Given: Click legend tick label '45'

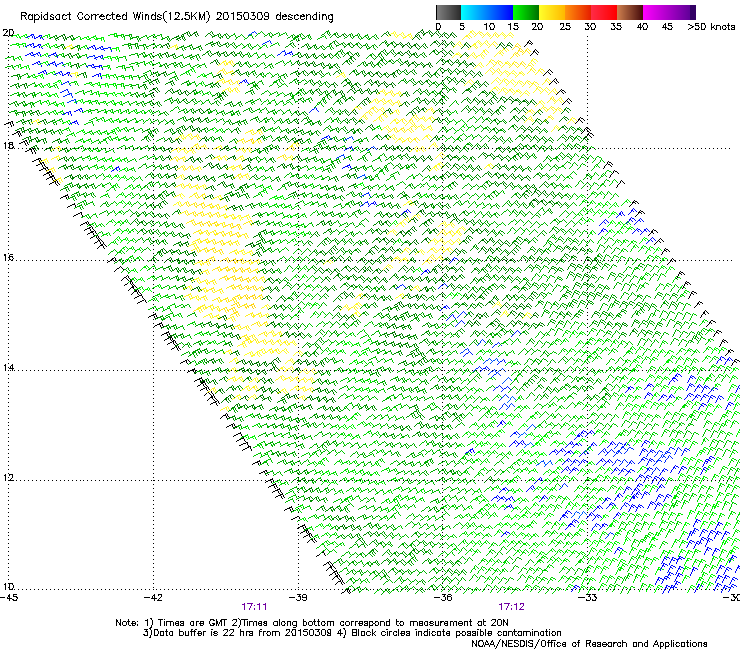Looking at the screenshot, I should click(667, 27).
